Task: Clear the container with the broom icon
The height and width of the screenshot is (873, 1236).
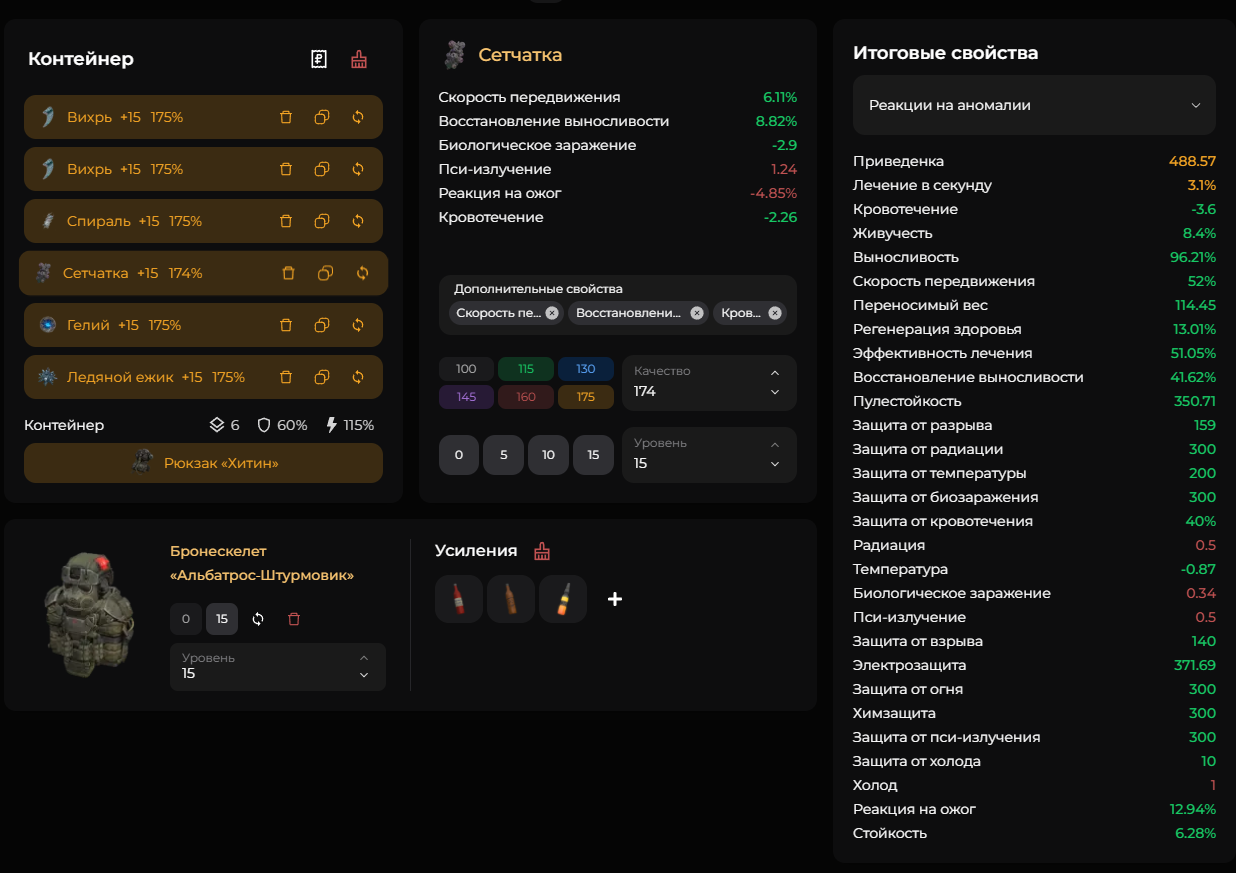Action: point(359,59)
